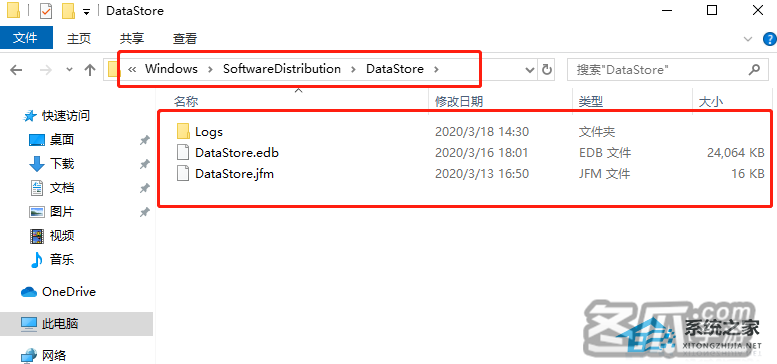Open Customize Quick Access Toolbar dropdown
This screenshot has width=777, height=364.
(87, 11)
